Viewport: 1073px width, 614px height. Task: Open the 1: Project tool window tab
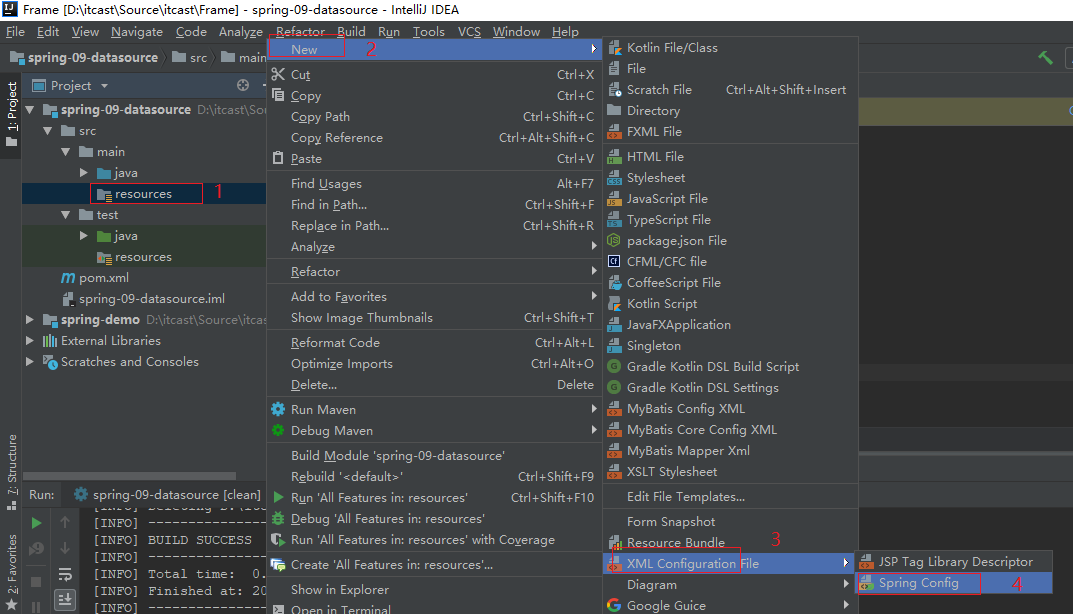12,110
